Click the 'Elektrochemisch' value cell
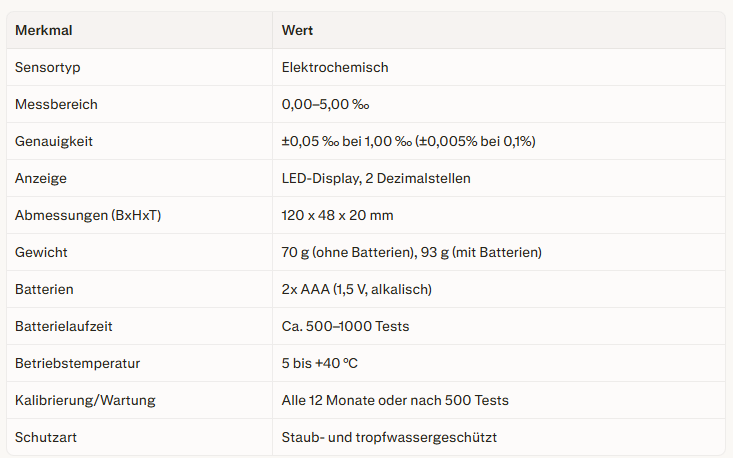Viewport: 733px width, 458px height. (x=335, y=68)
